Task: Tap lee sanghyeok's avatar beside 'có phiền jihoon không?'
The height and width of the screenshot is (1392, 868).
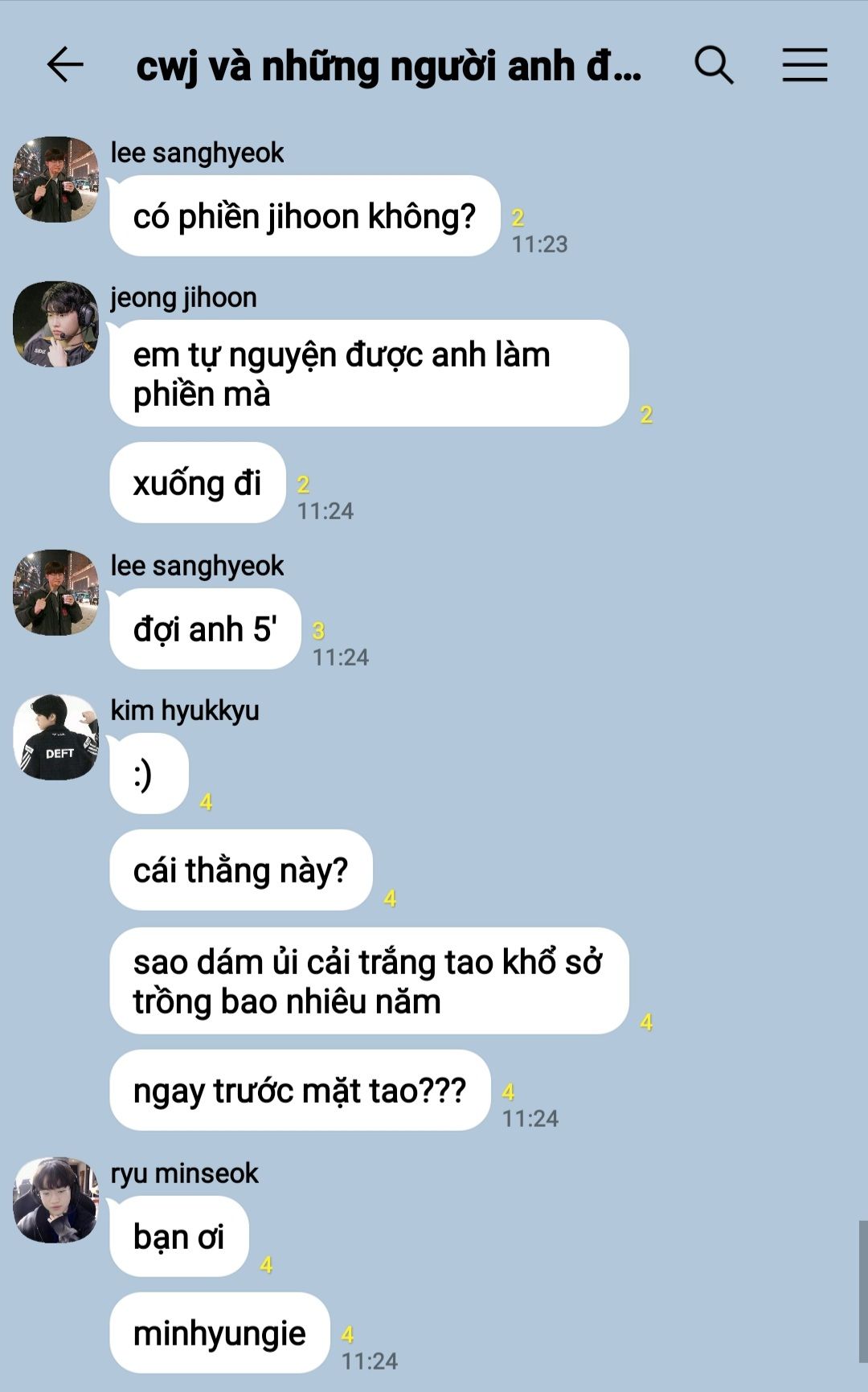Action: pyautogui.click(x=55, y=179)
